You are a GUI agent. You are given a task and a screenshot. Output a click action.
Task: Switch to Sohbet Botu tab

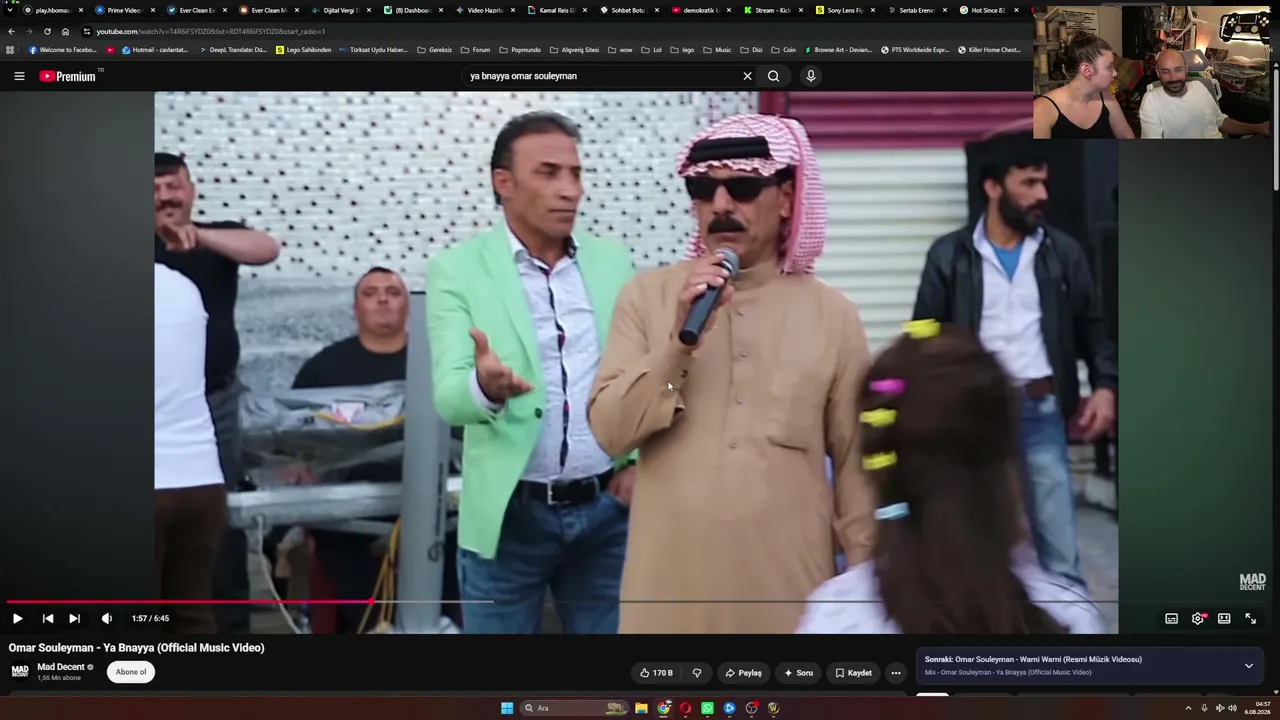[628, 10]
